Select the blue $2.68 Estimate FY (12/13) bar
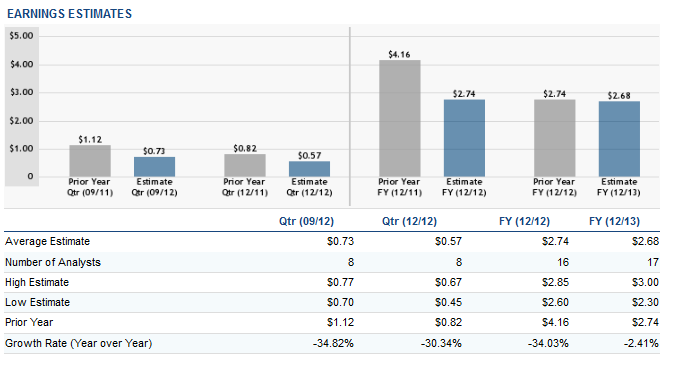 click(x=619, y=139)
